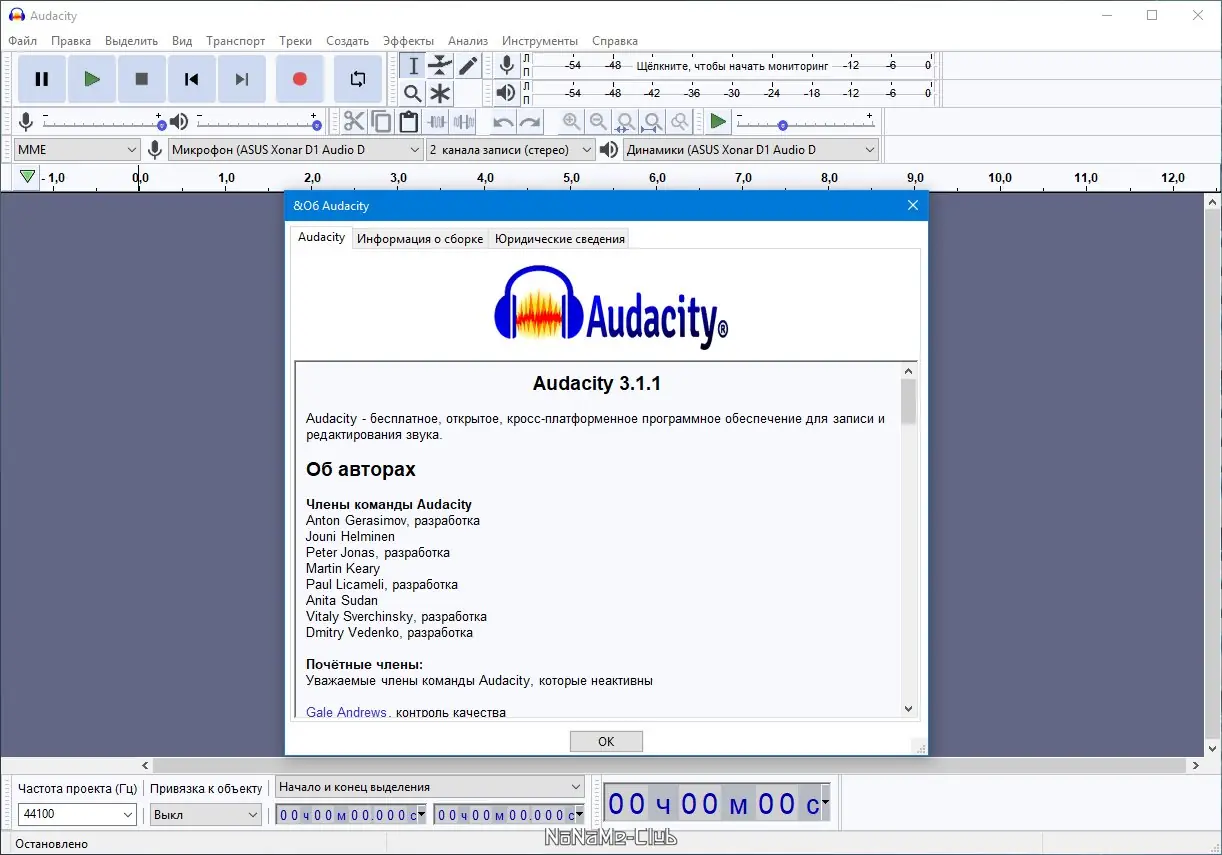Open the Справка menu

[x=615, y=41]
